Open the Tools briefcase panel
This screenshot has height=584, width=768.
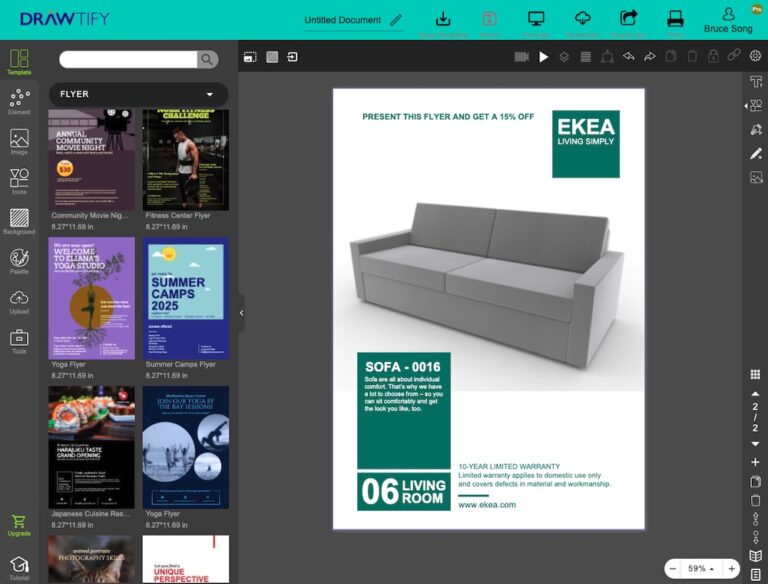pos(19,341)
